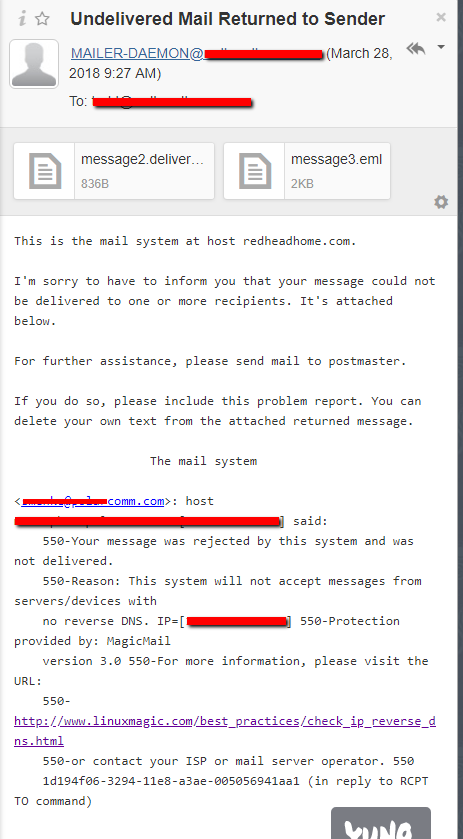
Task: Click the message3.eml document icon
Action: tap(255, 171)
